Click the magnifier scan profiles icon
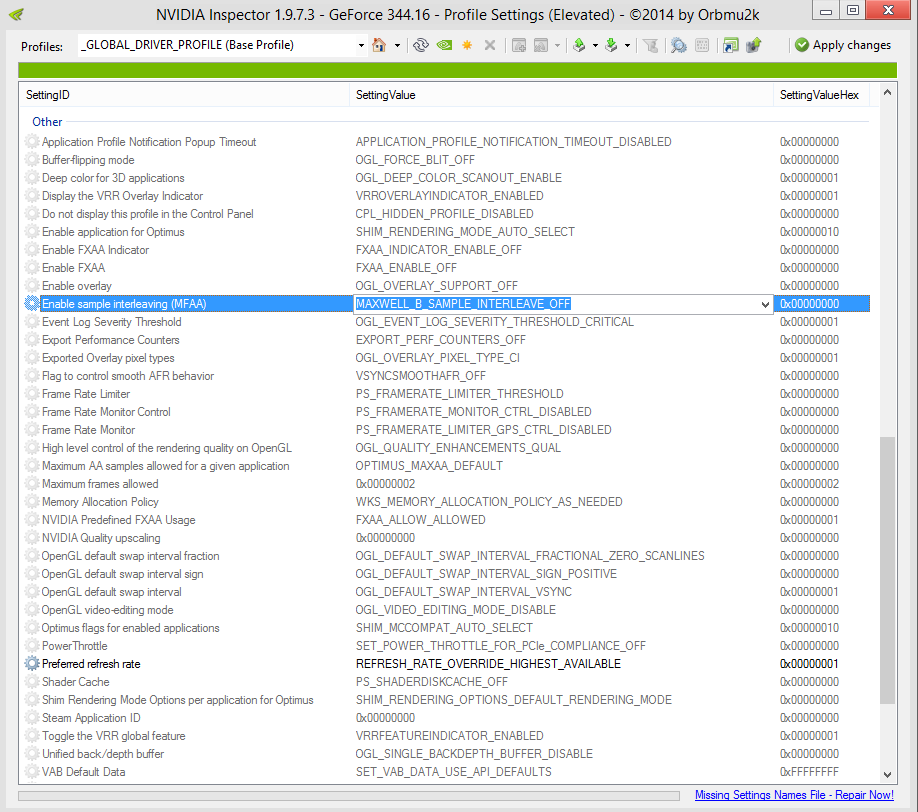This screenshot has height=812, width=918. [679, 45]
